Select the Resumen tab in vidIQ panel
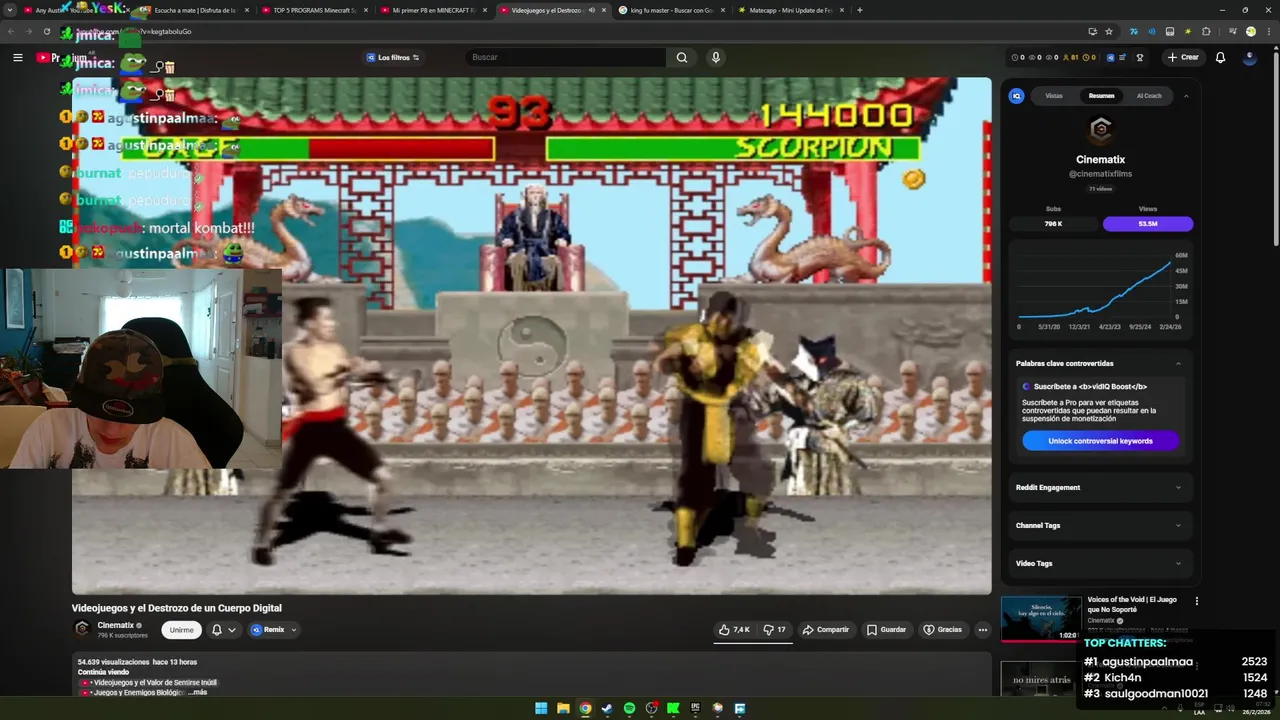 1101,96
